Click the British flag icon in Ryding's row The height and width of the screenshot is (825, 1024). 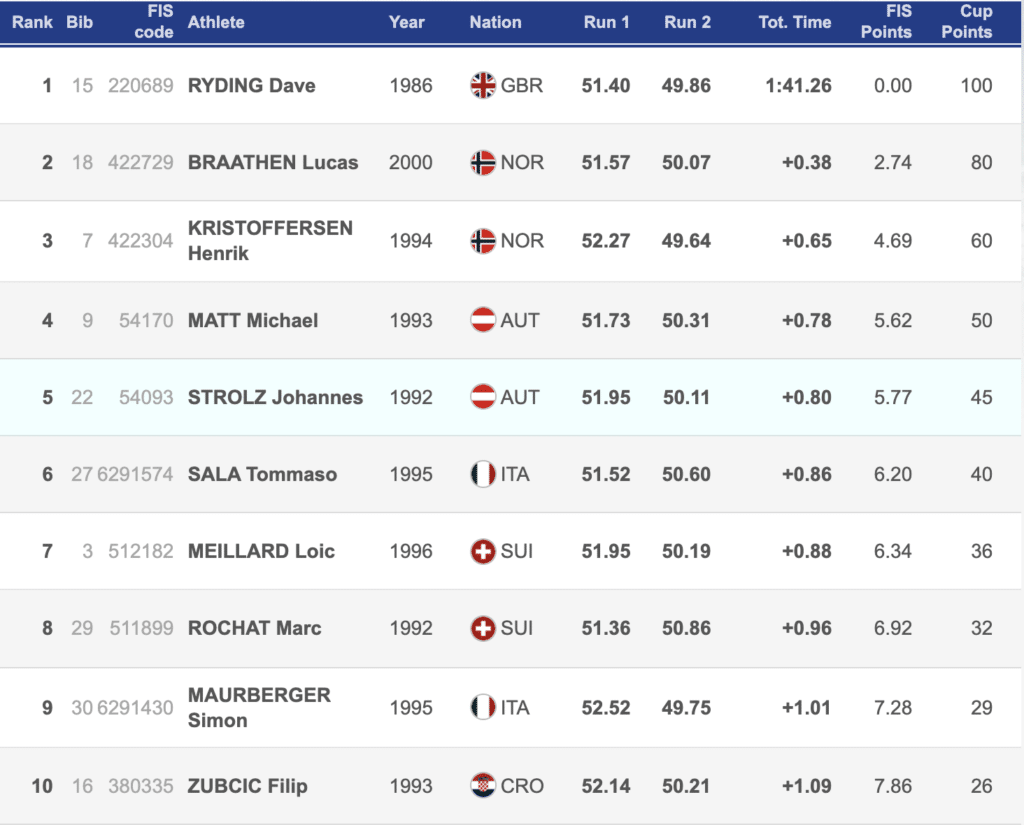483,86
